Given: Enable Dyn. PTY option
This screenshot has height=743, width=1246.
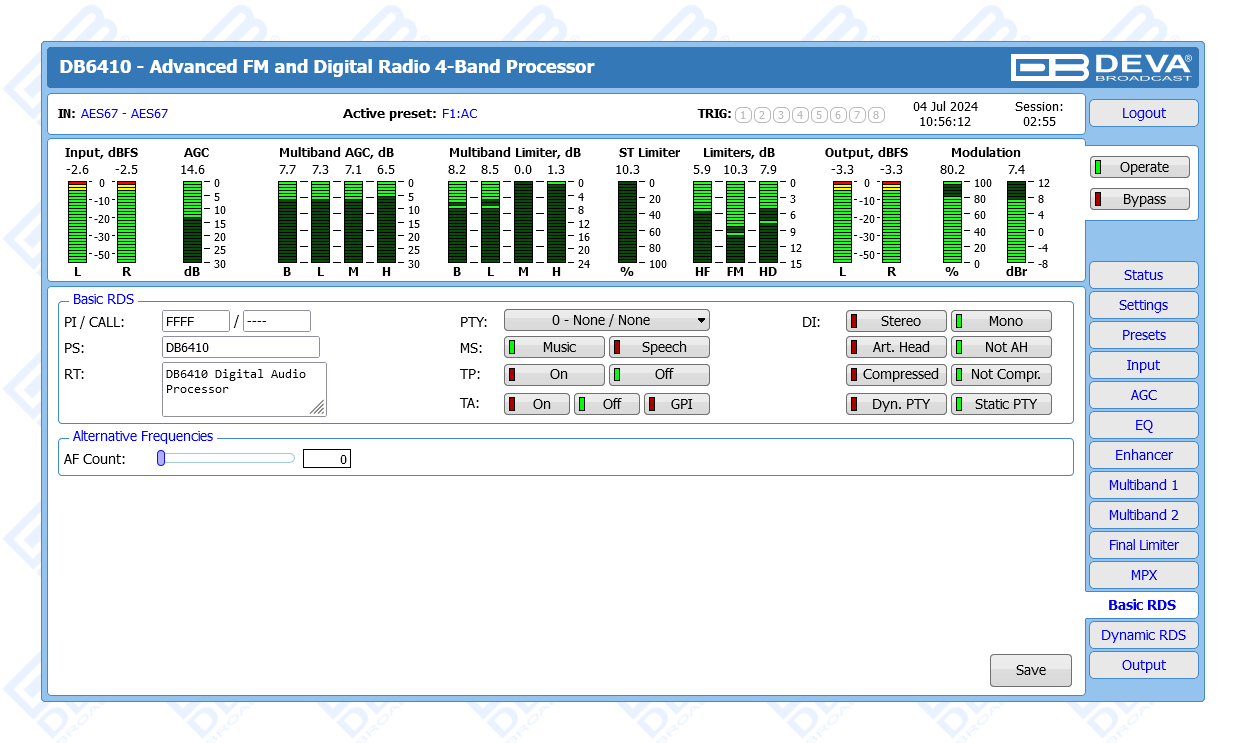Looking at the screenshot, I should point(897,405).
